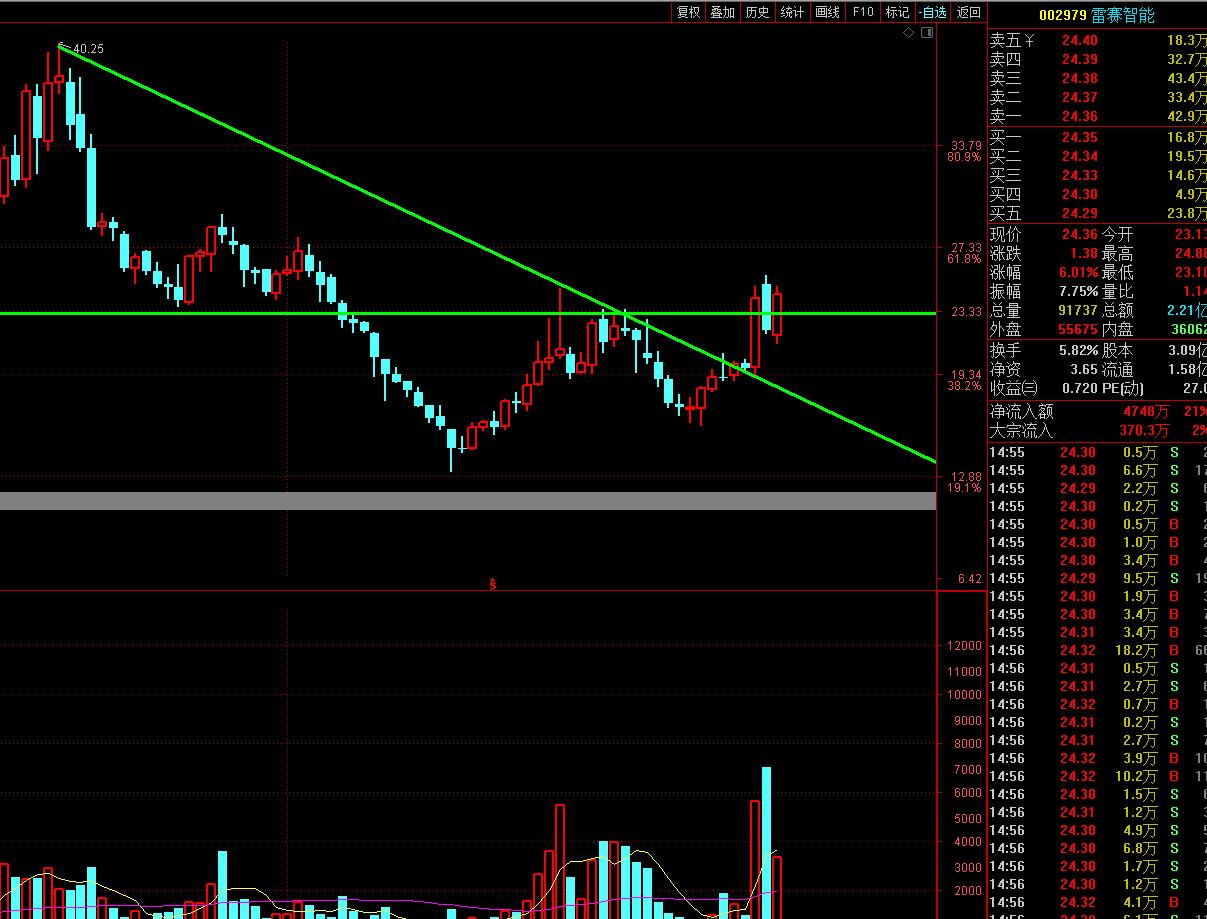Select the 买四 bid price 24.30
Screen dimensions: 1207x919
[x=1079, y=195]
